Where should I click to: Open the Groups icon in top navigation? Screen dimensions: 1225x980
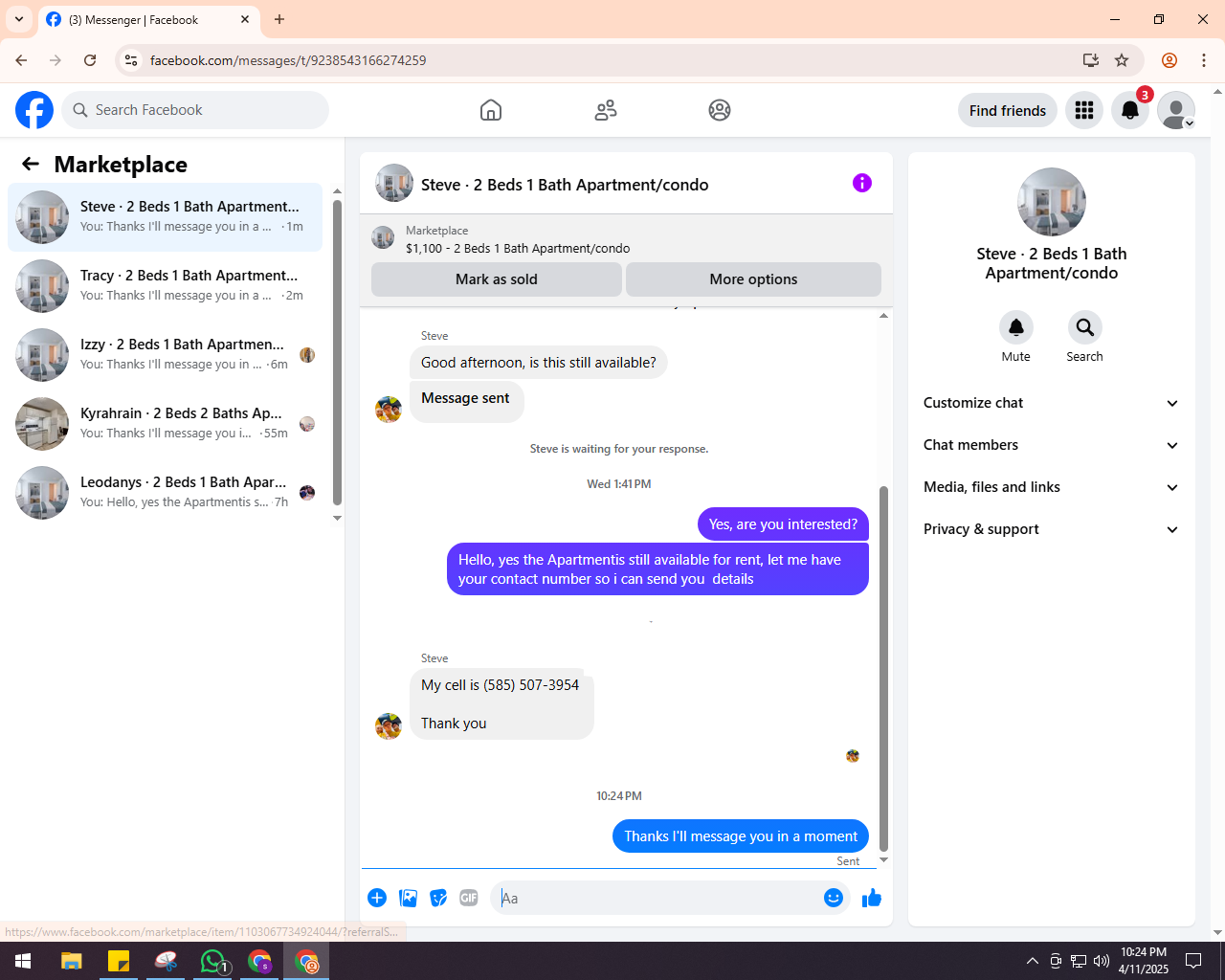pos(720,110)
